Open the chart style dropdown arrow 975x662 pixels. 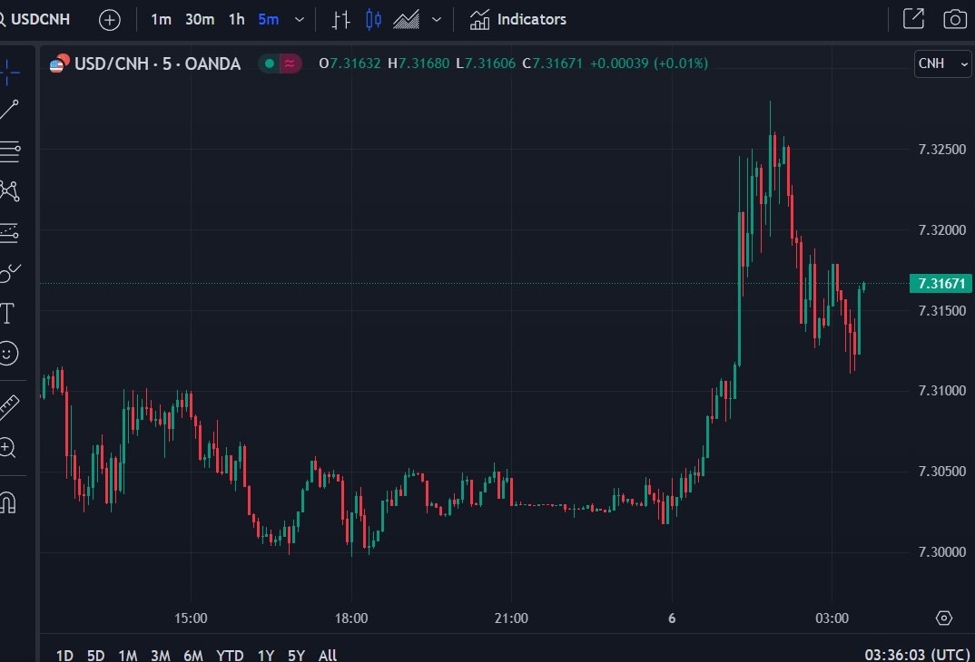(435, 19)
